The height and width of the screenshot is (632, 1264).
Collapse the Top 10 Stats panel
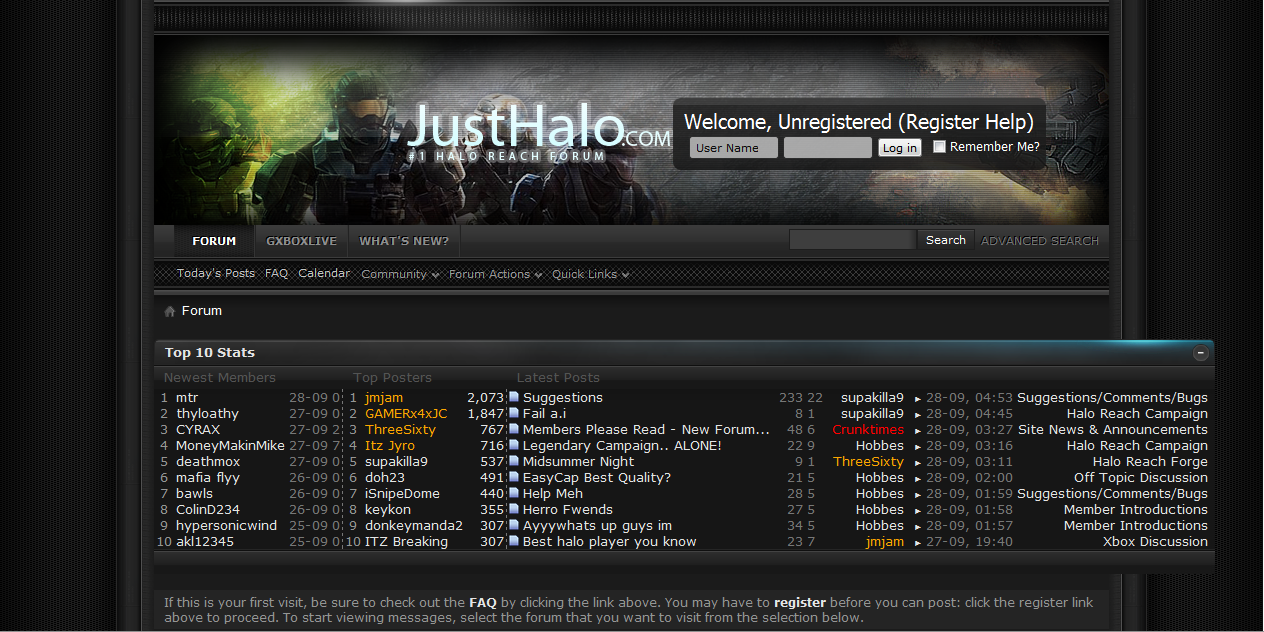[x=1201, y=353]
